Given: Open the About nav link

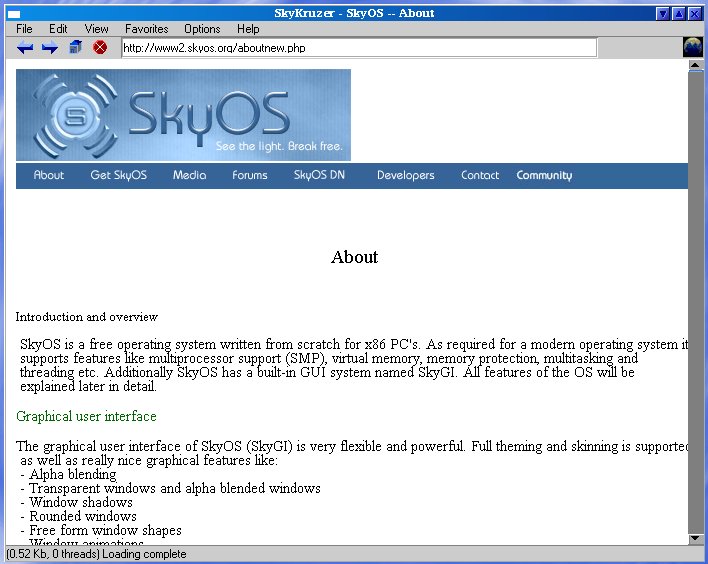Looking at the screenshot, I should [49, 175].
